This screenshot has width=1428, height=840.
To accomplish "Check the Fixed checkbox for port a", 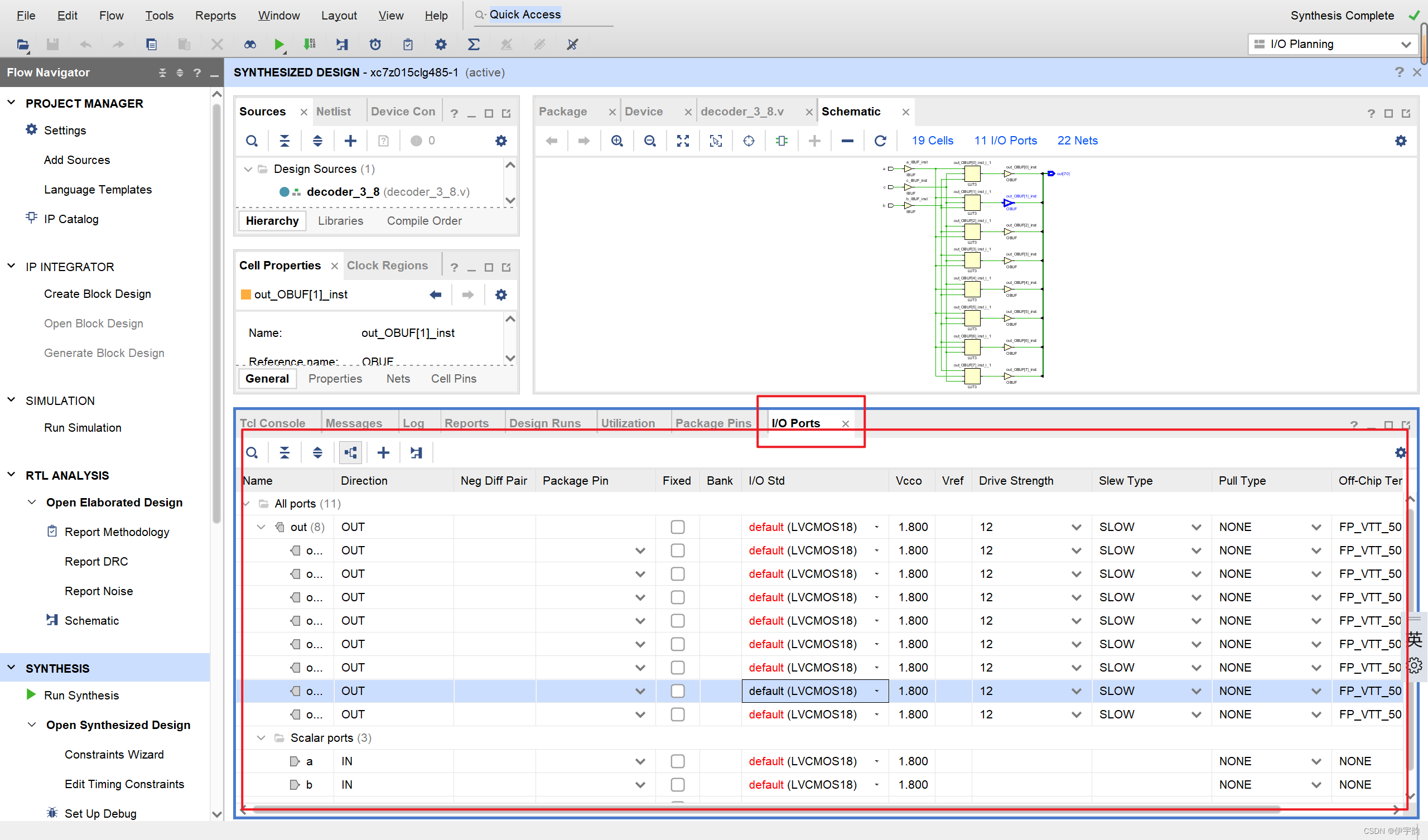I will [x=677, y=761].
